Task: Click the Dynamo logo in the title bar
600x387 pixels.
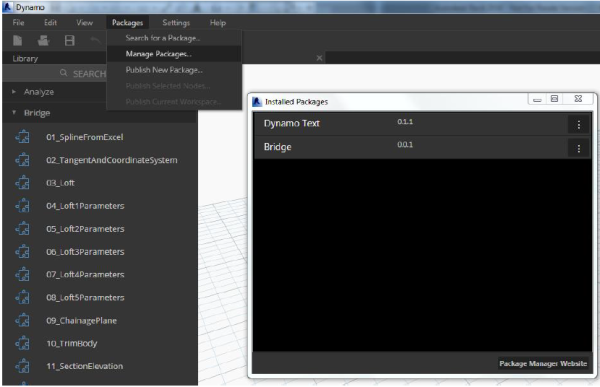Action: [x=8, y=7]
